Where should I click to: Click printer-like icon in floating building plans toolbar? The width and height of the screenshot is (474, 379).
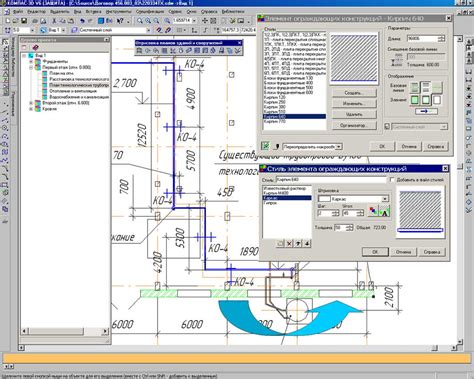point(221,51)
